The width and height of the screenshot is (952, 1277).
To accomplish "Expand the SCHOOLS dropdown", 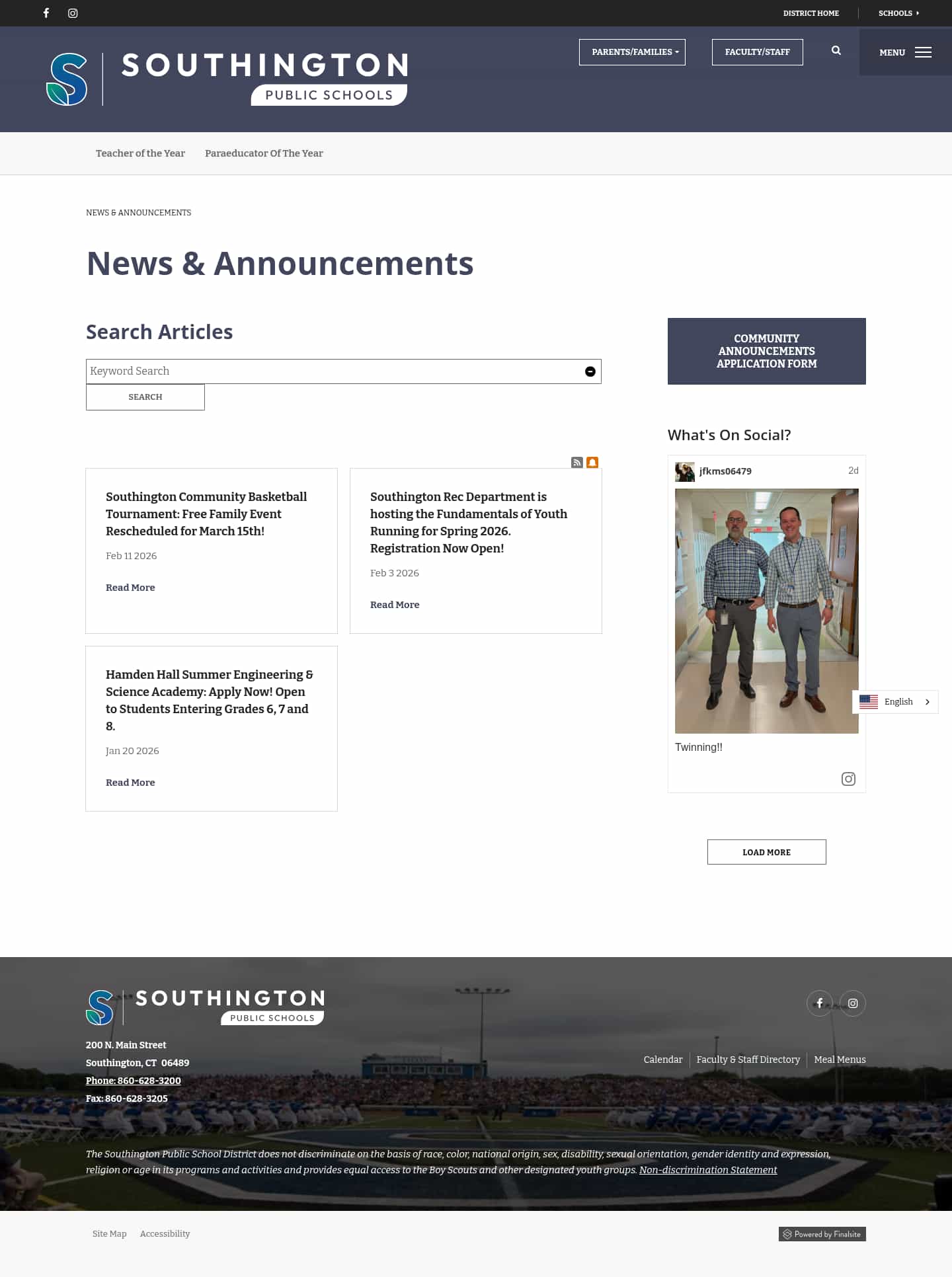I will click(898, 13).
